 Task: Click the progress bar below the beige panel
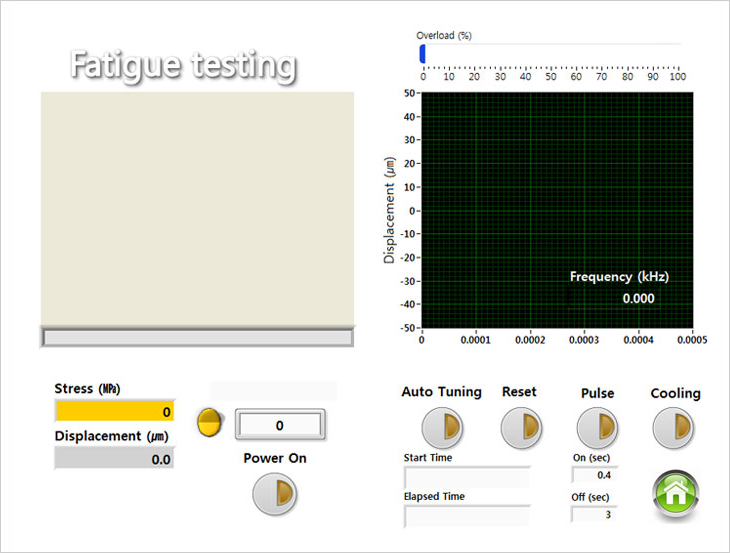tap(197, 337)
